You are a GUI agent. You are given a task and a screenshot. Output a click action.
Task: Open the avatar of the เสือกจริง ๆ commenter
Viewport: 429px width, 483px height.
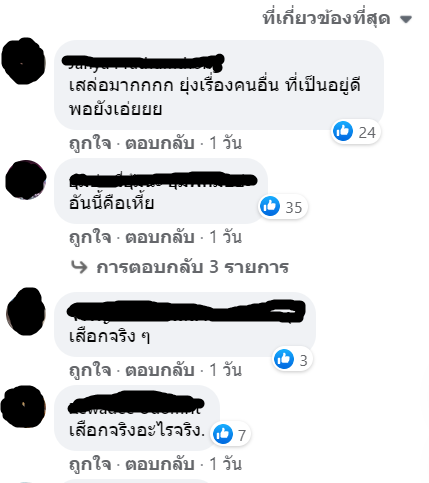click(26, 311)
